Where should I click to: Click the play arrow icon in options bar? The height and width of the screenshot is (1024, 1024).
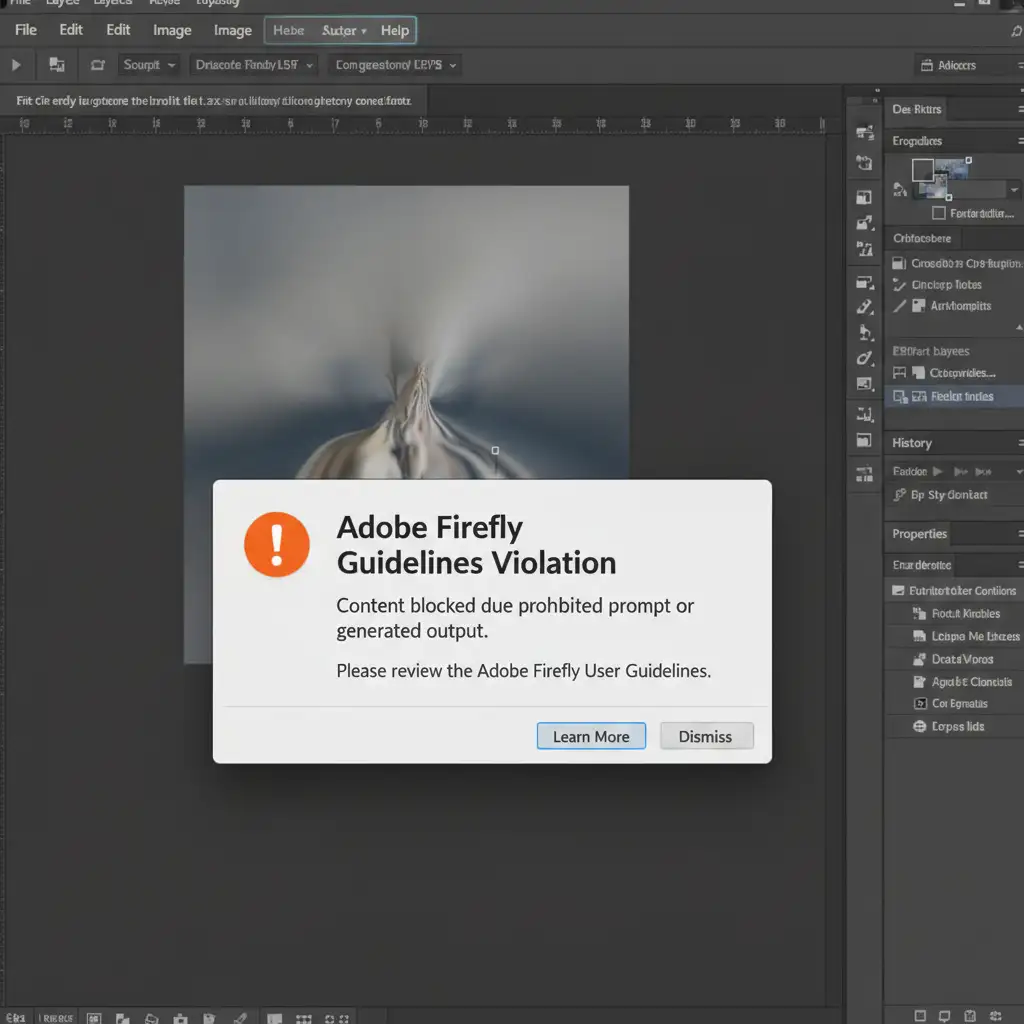point(16,65)
